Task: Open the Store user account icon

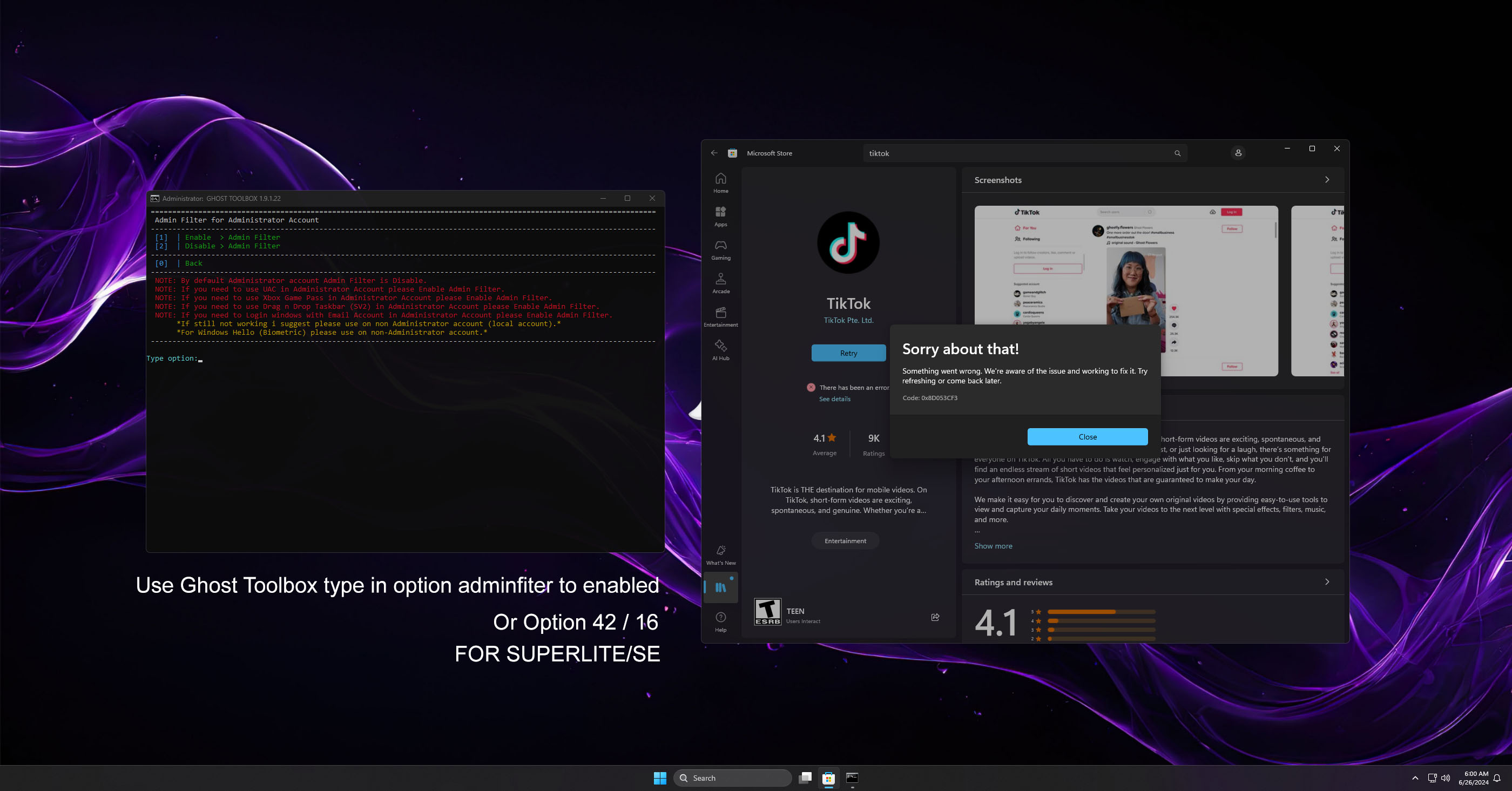Action: click(x=1238, y=153)
